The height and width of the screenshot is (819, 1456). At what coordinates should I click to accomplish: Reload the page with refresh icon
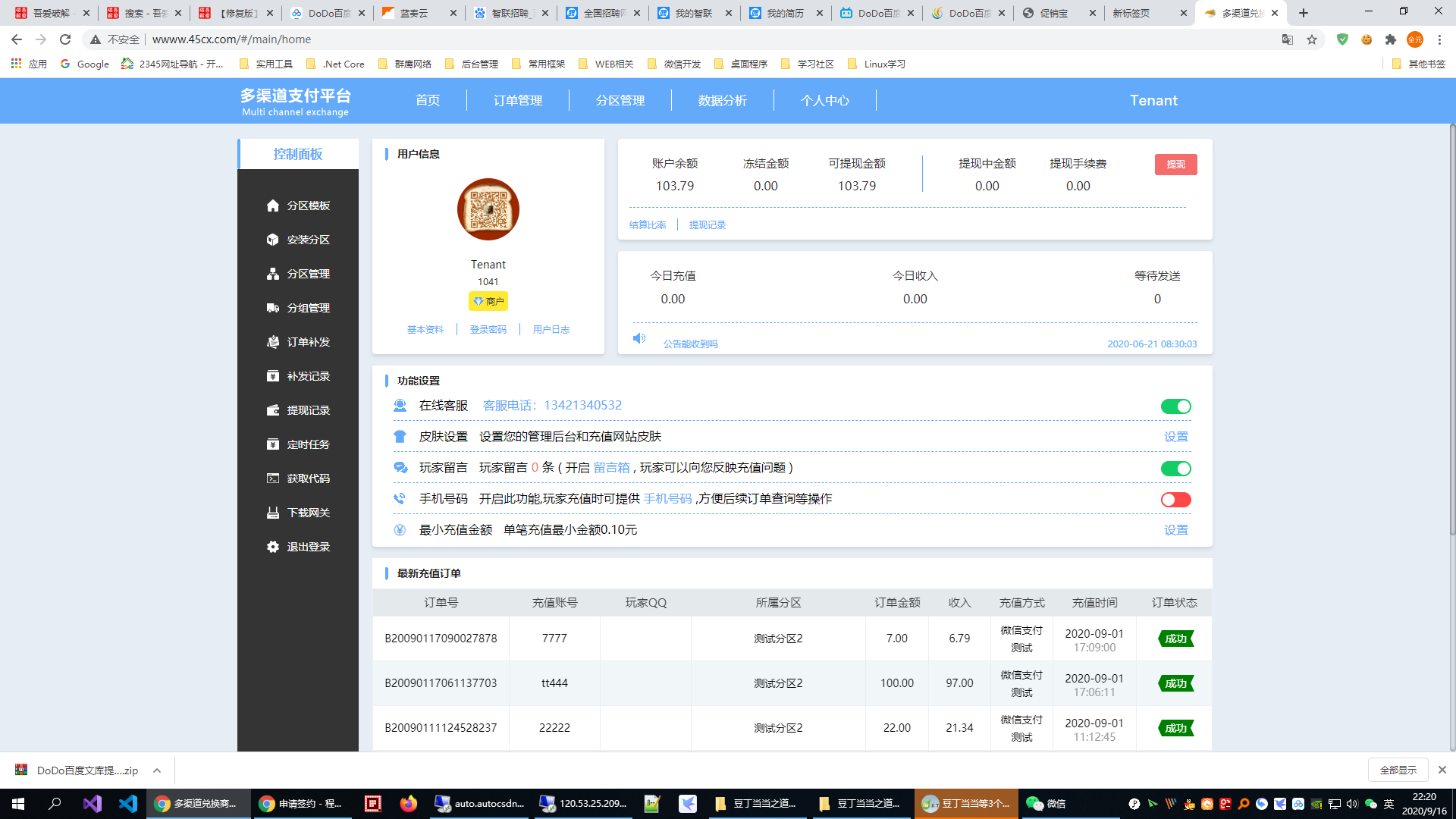coord(65,39)
